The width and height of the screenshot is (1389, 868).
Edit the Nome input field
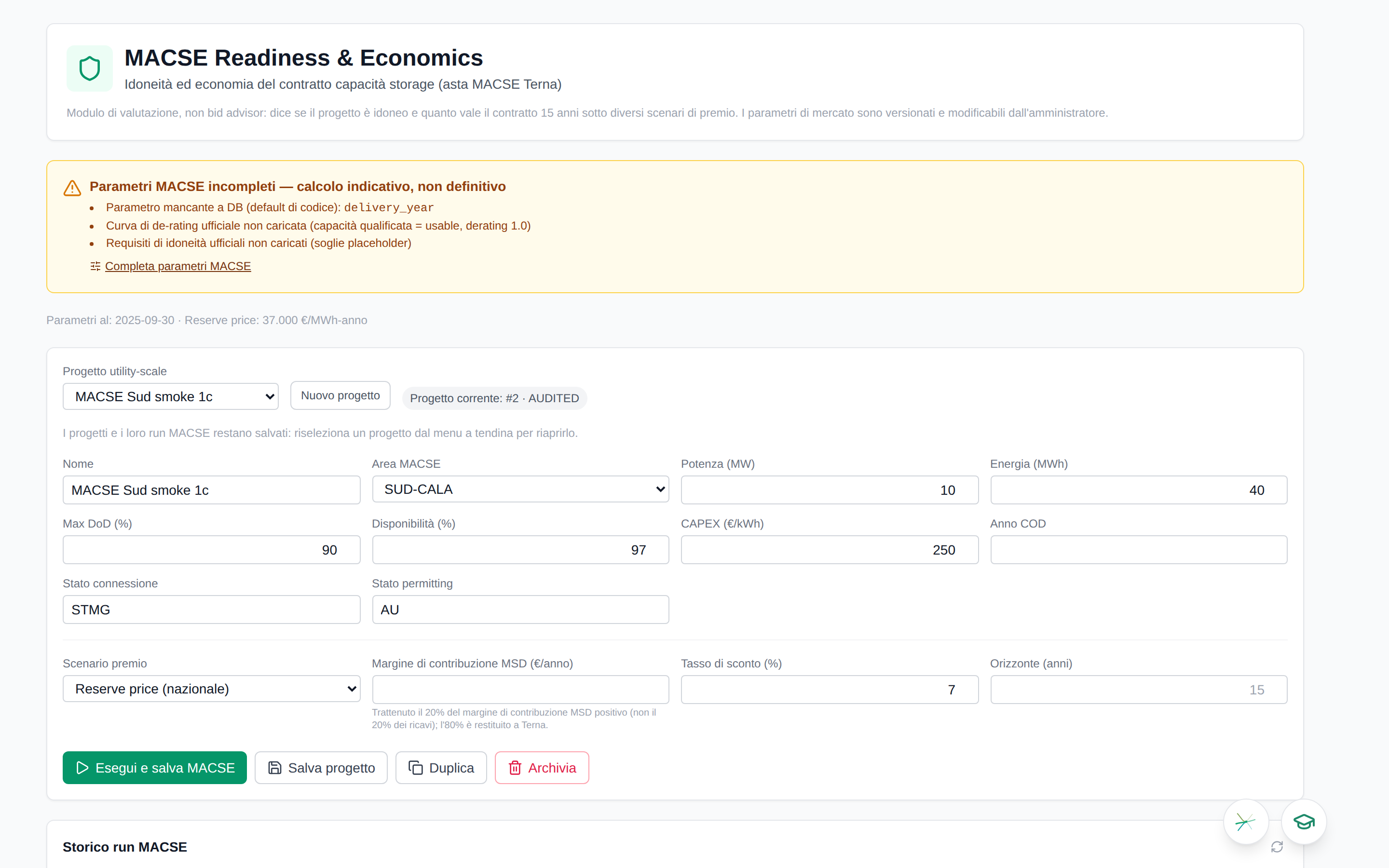pyautogui.click(x=211, y=489)
